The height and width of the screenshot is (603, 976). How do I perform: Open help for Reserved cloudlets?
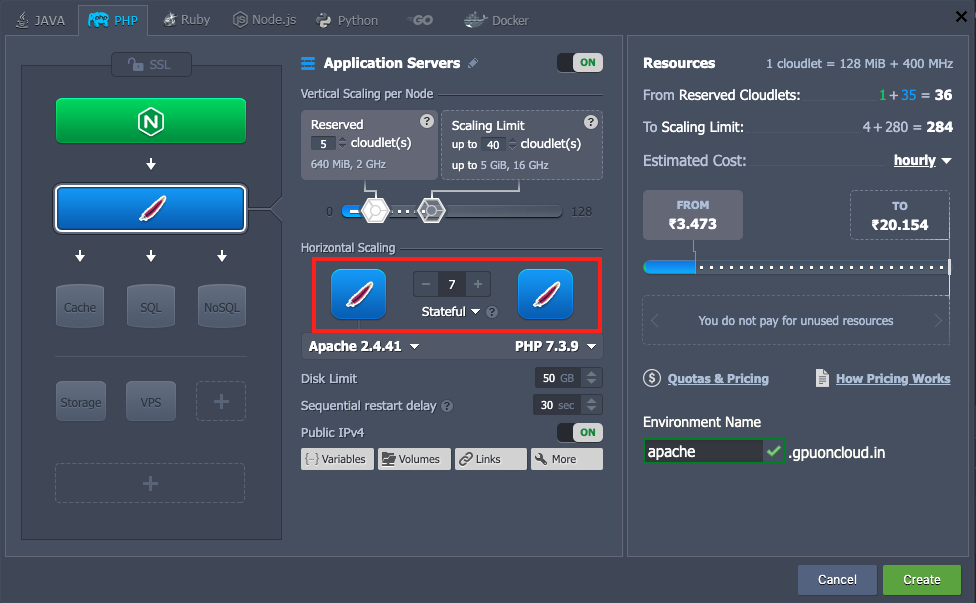427,122
